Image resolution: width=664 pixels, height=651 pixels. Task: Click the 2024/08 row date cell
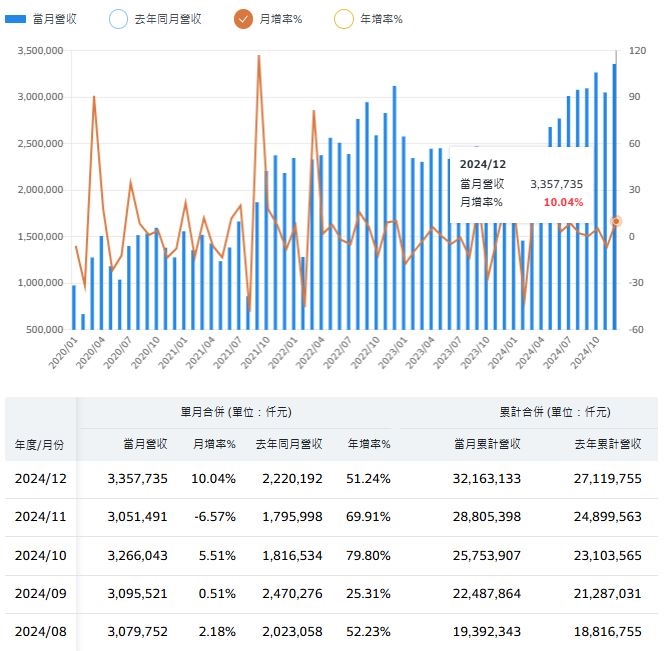(x=41, y=631)
